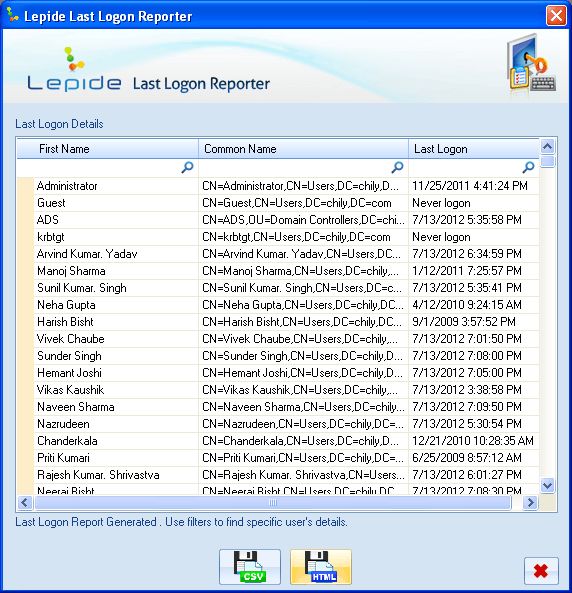Select Arvind Kumar. Yadav row
The height and width of the screenshot is (593, 572).
pyautogui.click(x=278, y=254)
